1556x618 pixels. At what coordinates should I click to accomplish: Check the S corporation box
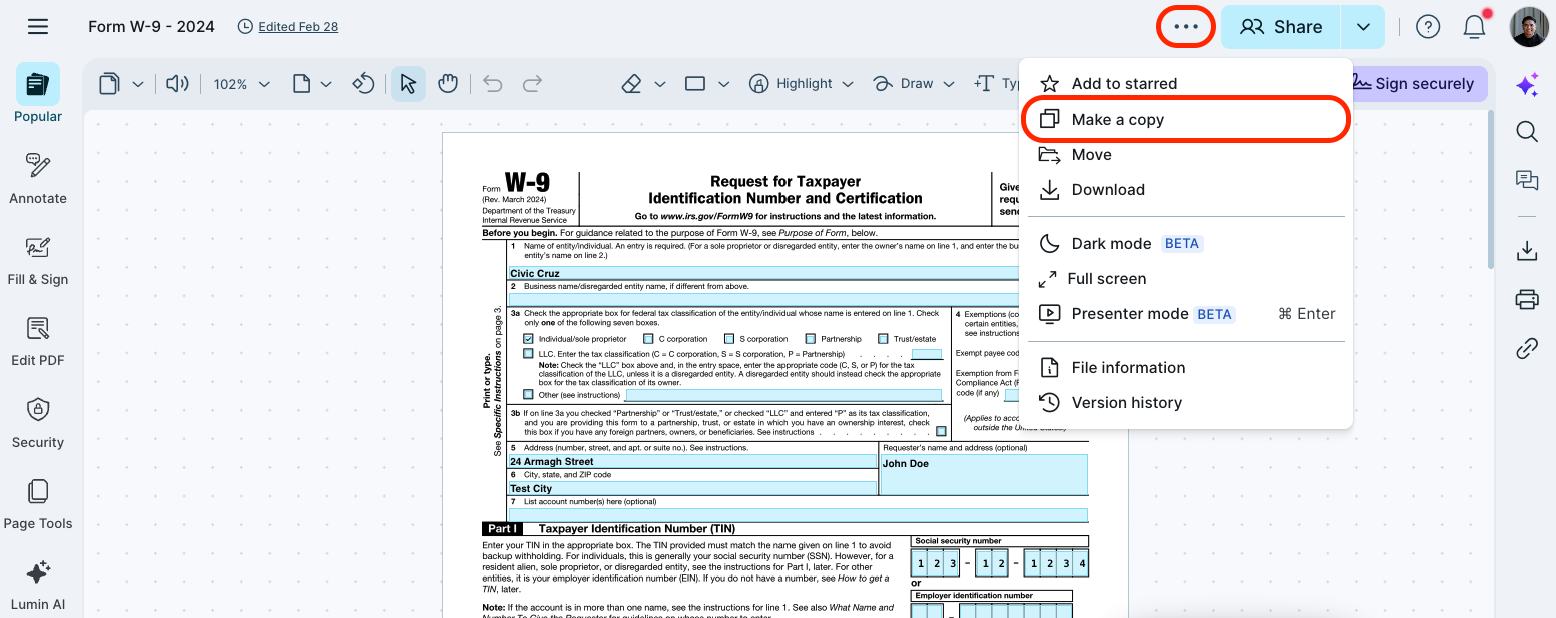click(x=729, y=339)
